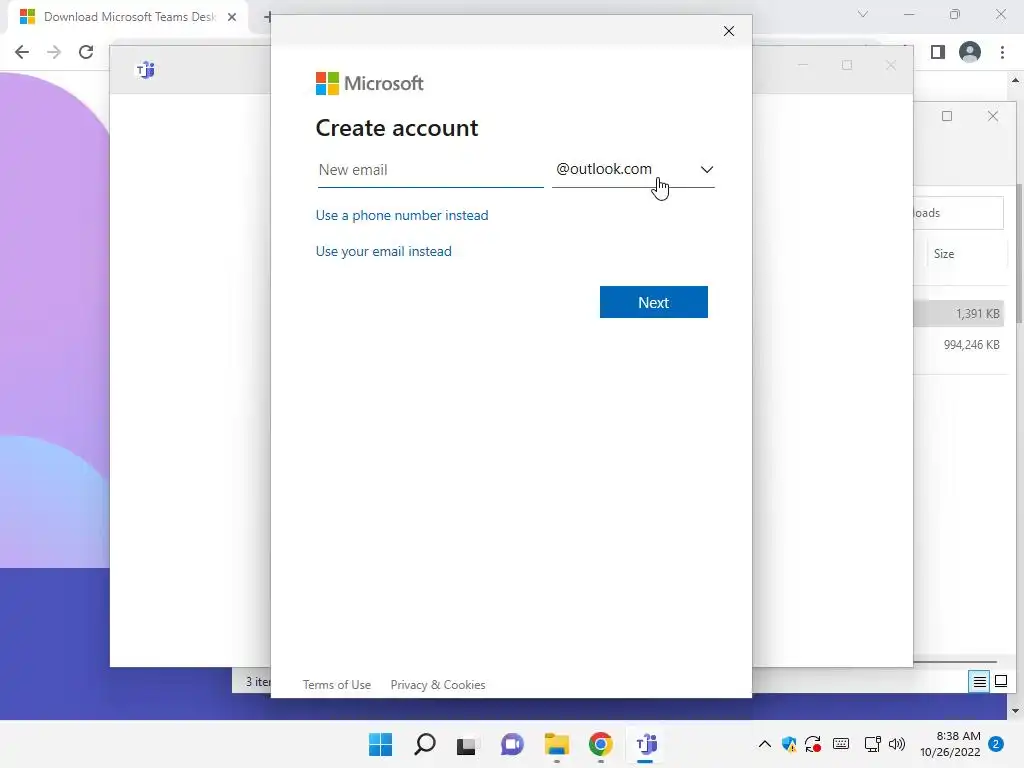Open Windows Security tray icon
Viewport: 1024px width, 768px height.
(x=789, y=744)
